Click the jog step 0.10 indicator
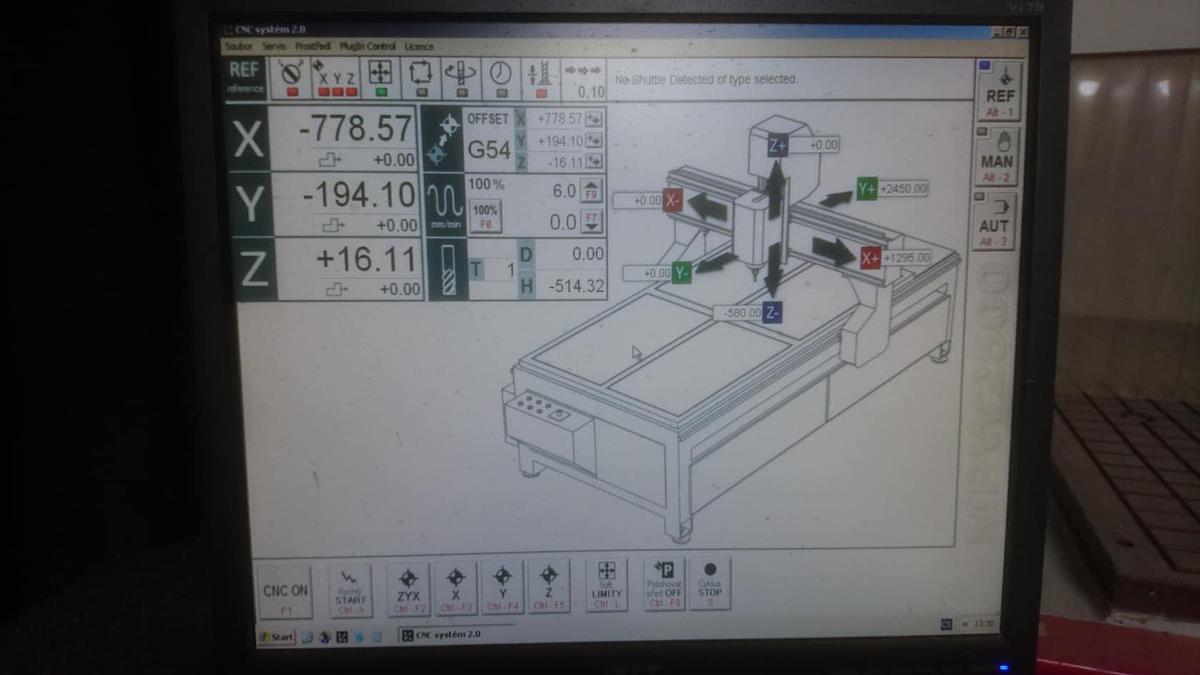This screenshot has height=675, width=1200. (582, 79)
